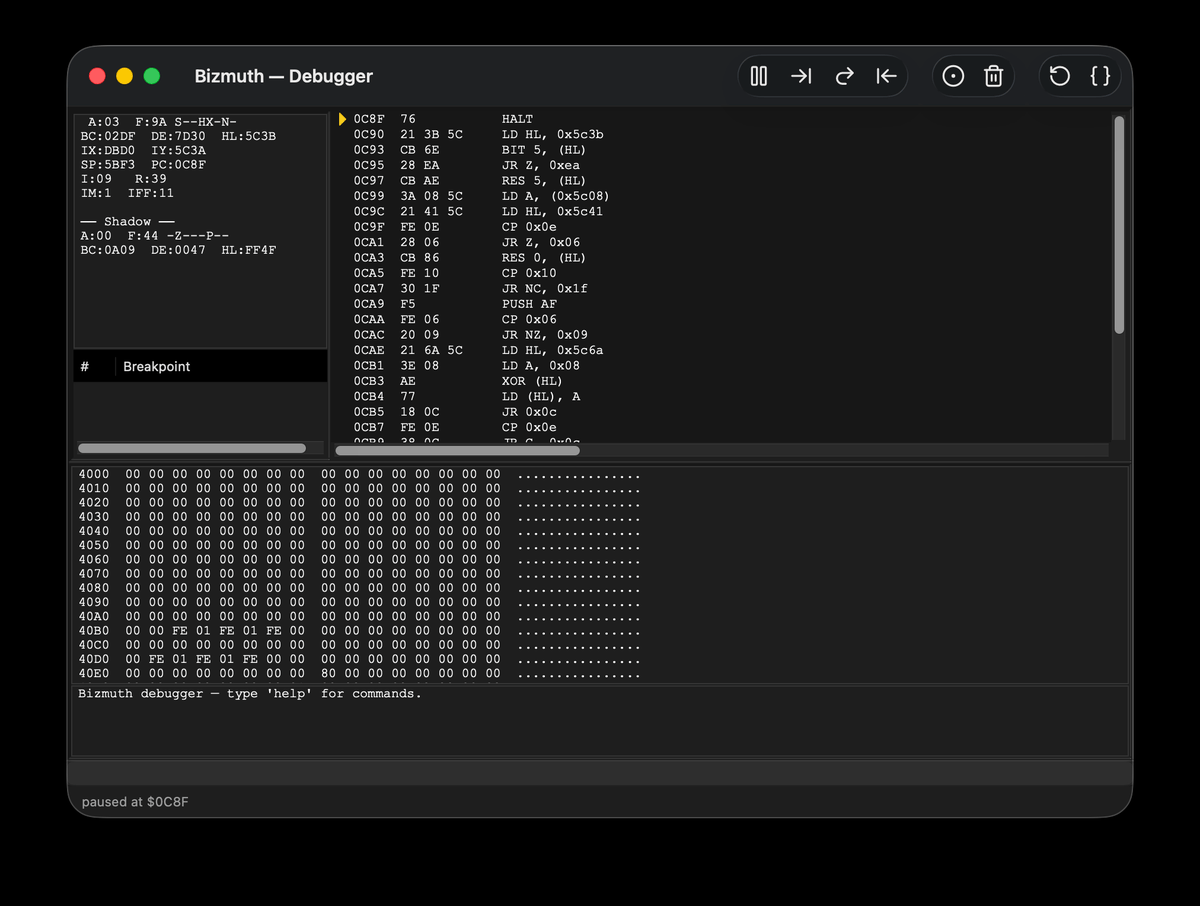
Task: Click the Shadow registers heading
Action: 128,222
